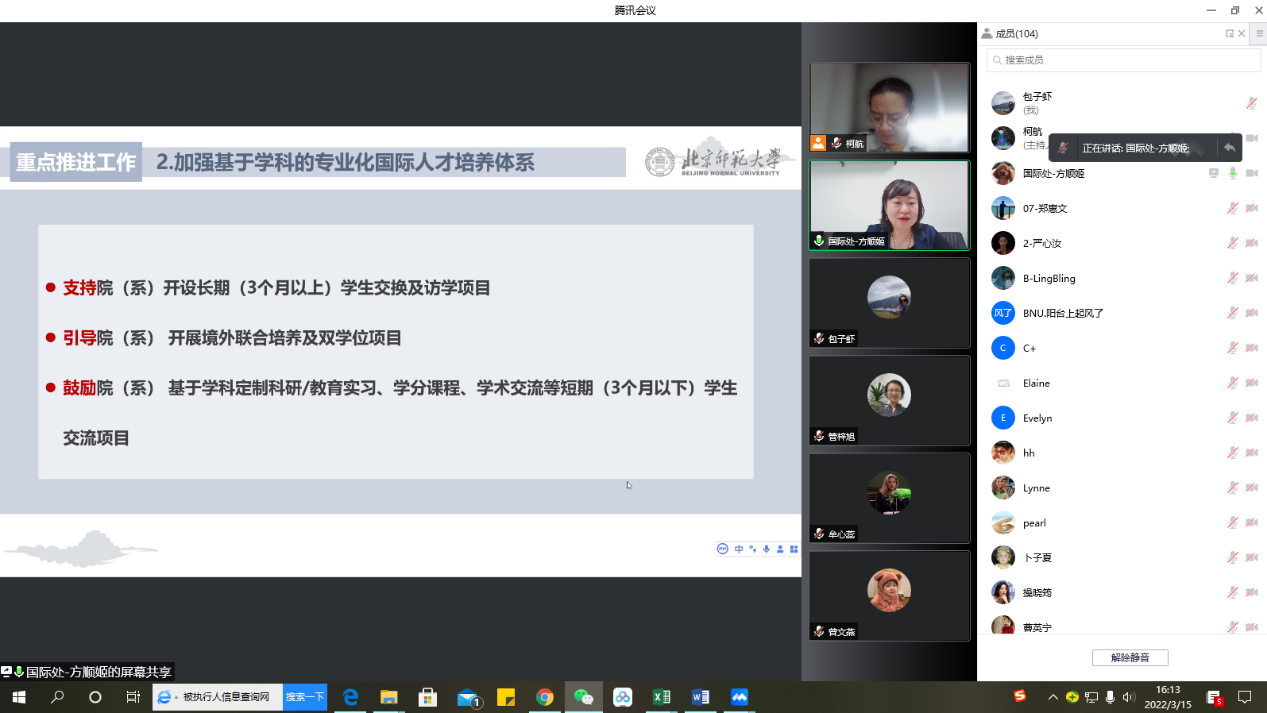Image resolution: width=1267 pixels, height=713 pixels.
Task: Expand hidden system tray icons chevron
Action: point(1052,697)
